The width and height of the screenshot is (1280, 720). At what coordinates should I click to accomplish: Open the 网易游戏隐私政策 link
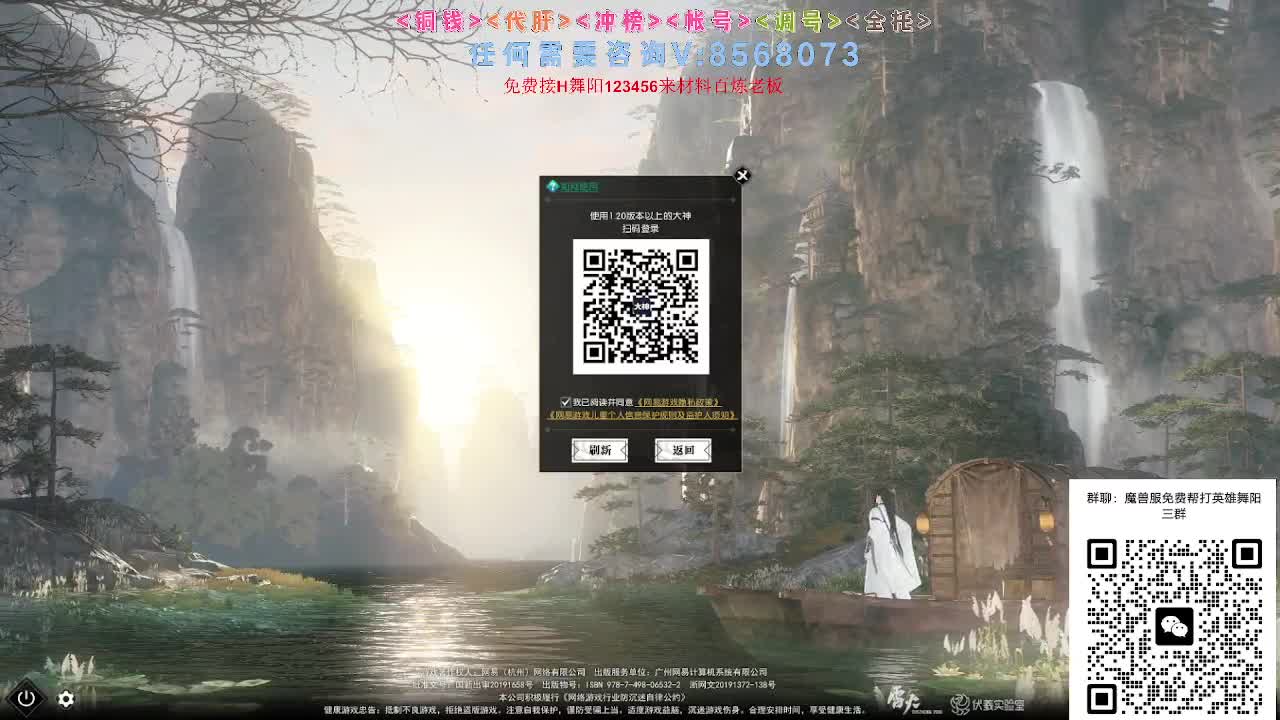(x=678, y=402)
